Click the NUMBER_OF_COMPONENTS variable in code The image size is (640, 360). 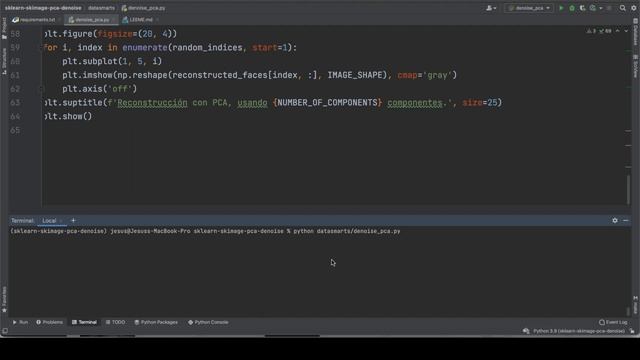click(x=328, y=102)
